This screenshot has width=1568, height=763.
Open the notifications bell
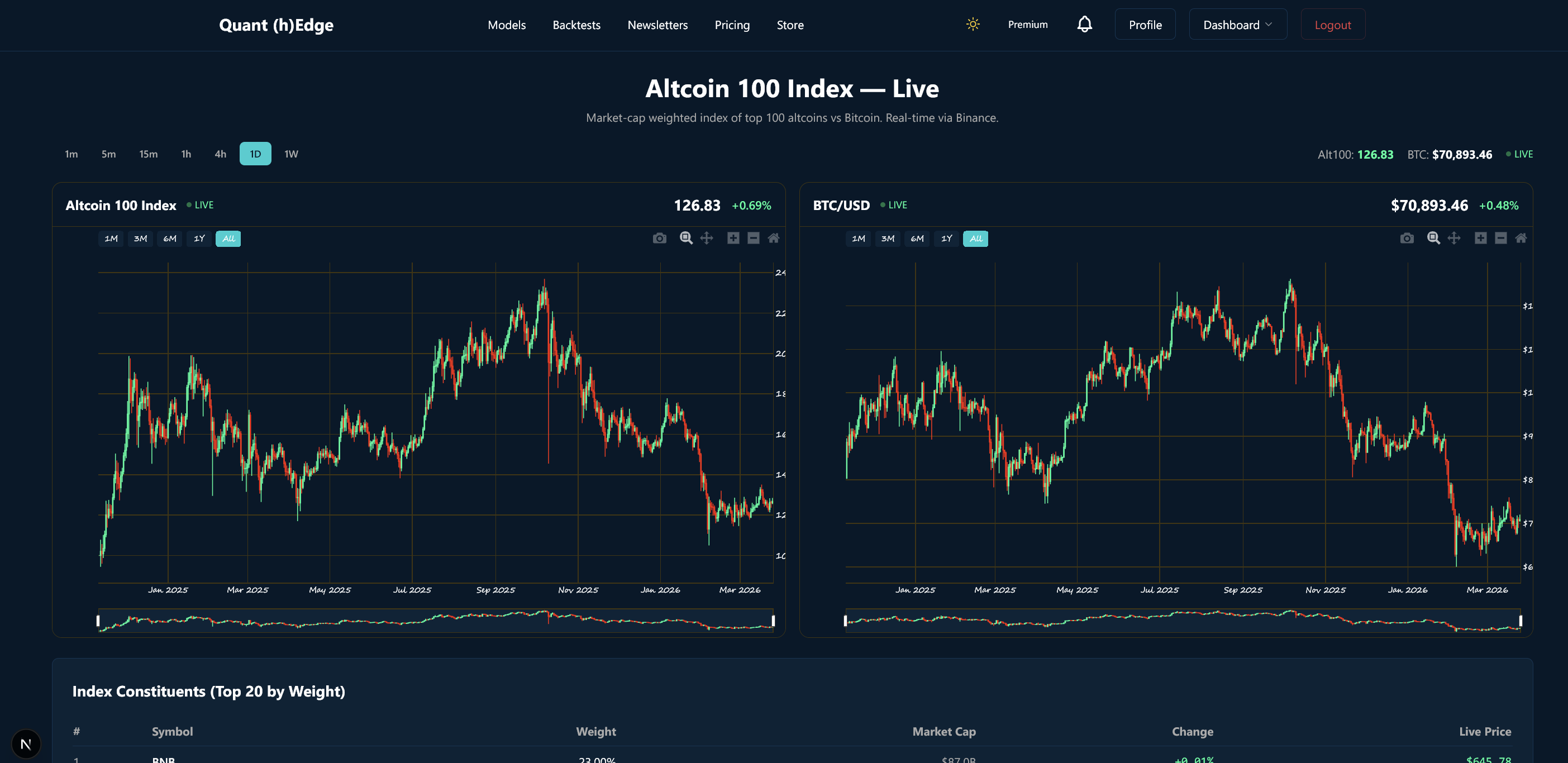[1084, 25]
